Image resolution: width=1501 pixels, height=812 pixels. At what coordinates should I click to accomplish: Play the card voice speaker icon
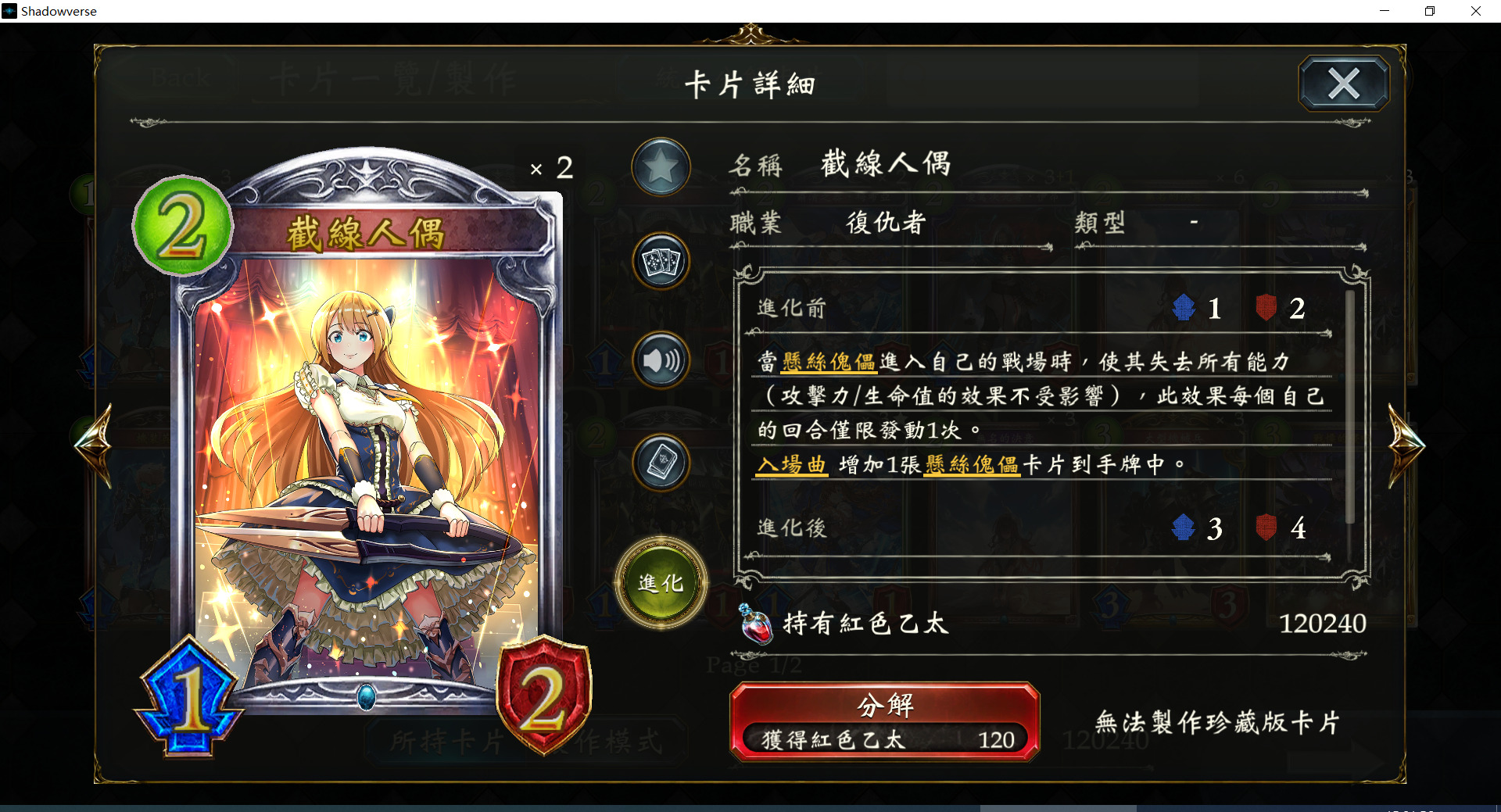[x=661, y=360]
